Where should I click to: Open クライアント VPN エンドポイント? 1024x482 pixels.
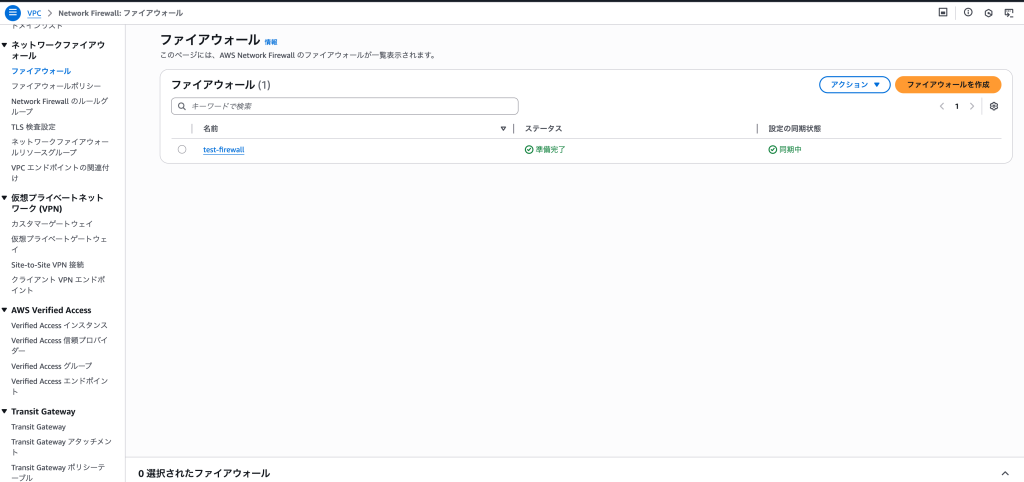coord(58,285)
